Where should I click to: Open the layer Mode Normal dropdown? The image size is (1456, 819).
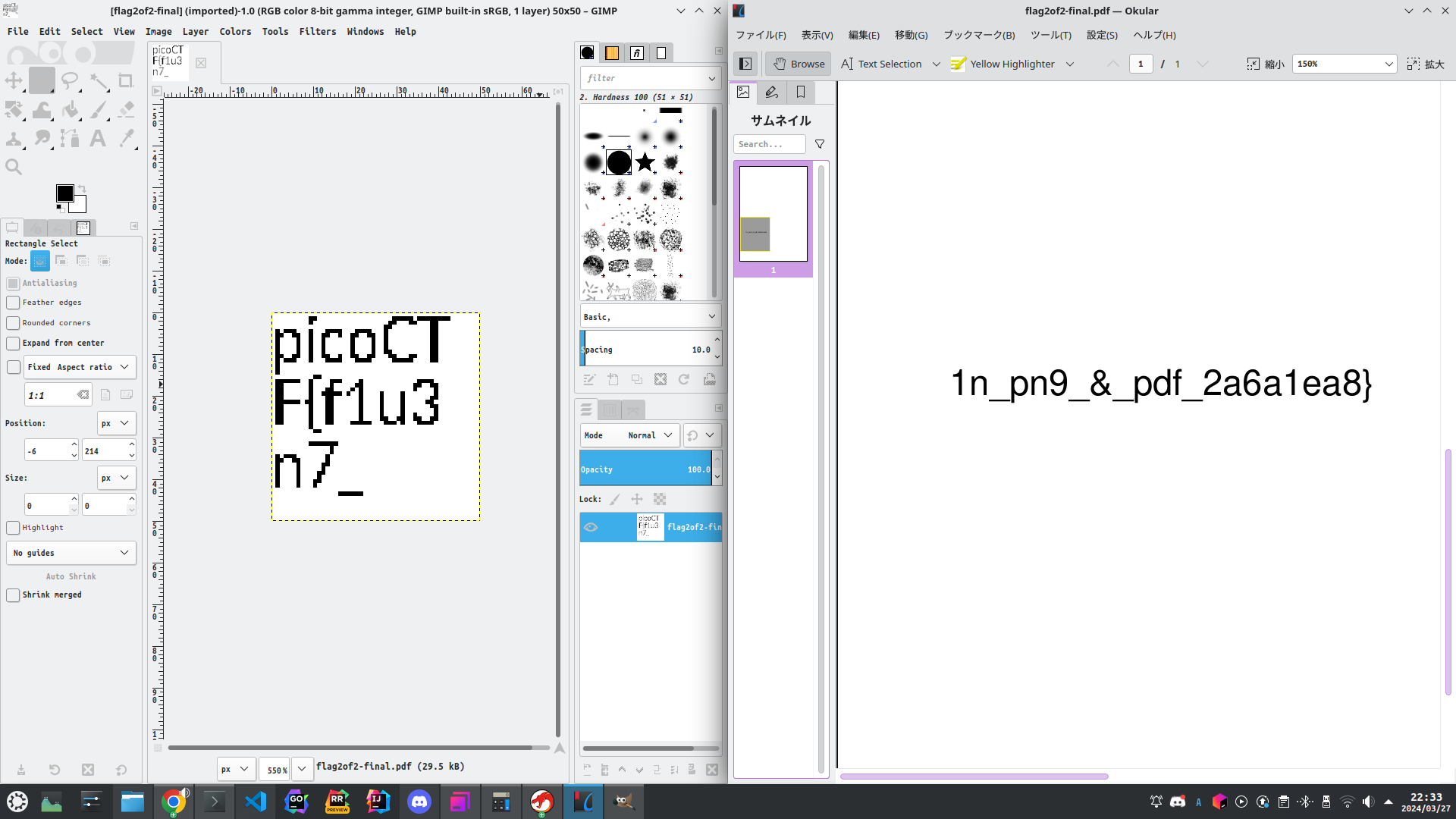point(629,435)
